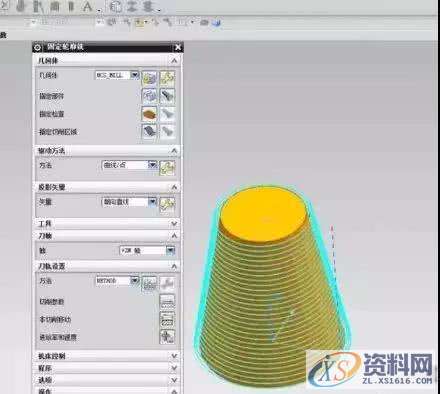Collapse the 刀轨设置 section
Screen dimensions: 440x394
click(174, 266)
